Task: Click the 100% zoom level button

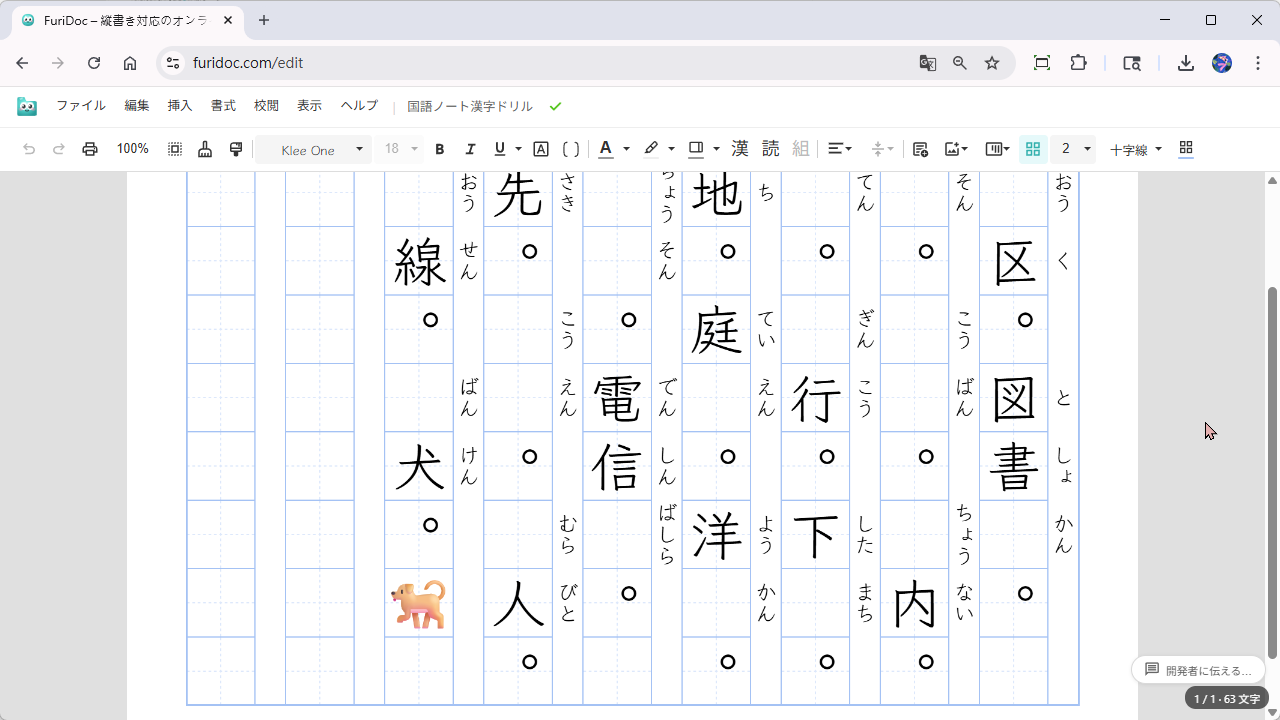Action: 132,149
